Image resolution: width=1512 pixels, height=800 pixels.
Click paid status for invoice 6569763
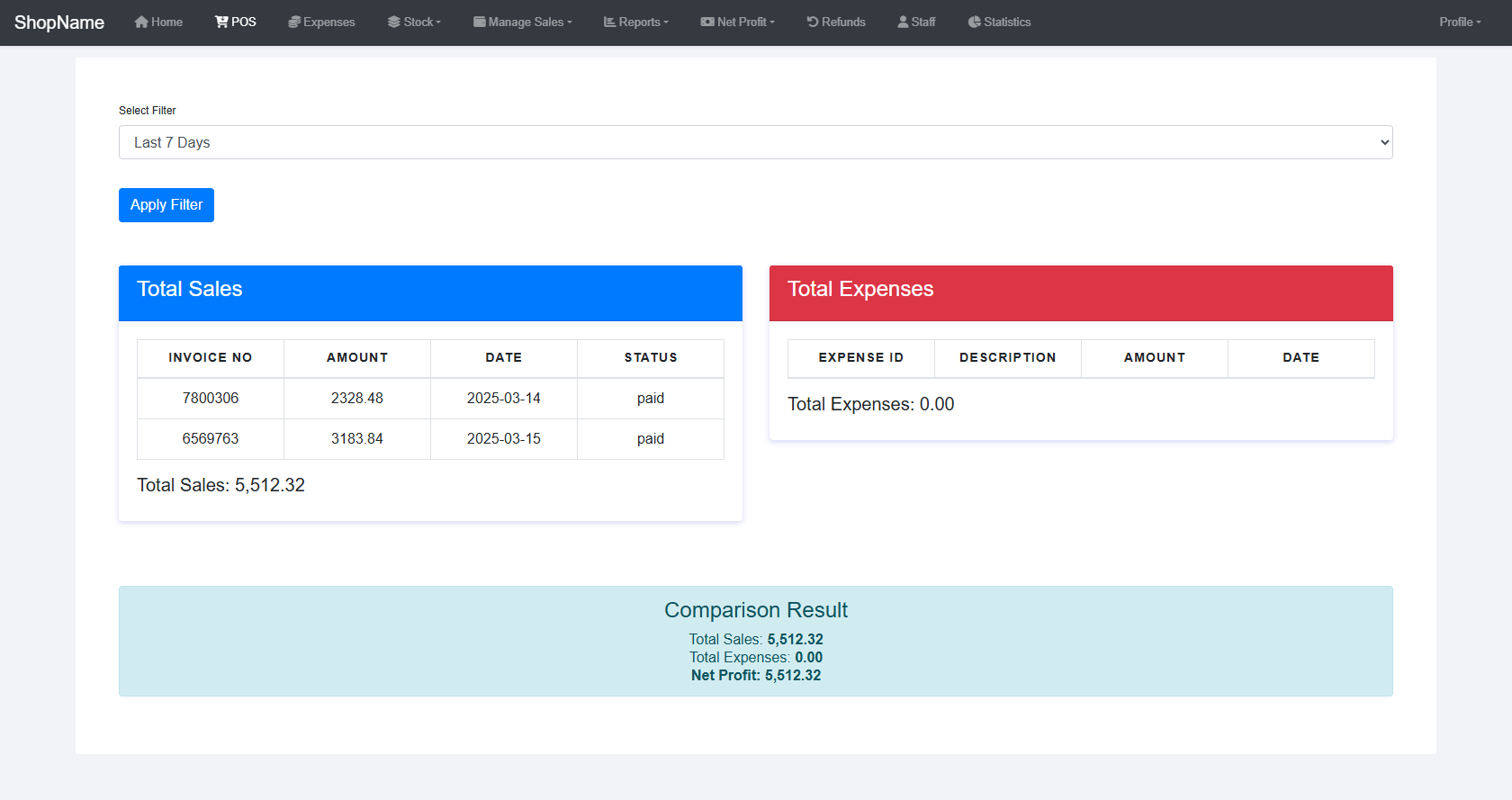(x=651, y=439)
